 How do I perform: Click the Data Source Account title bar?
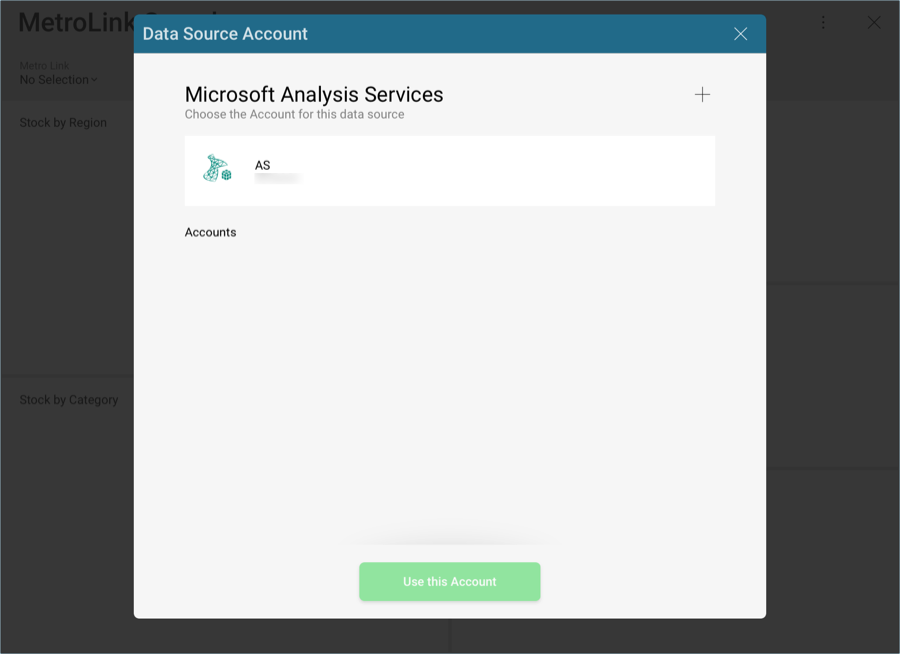tap(400, 34)
